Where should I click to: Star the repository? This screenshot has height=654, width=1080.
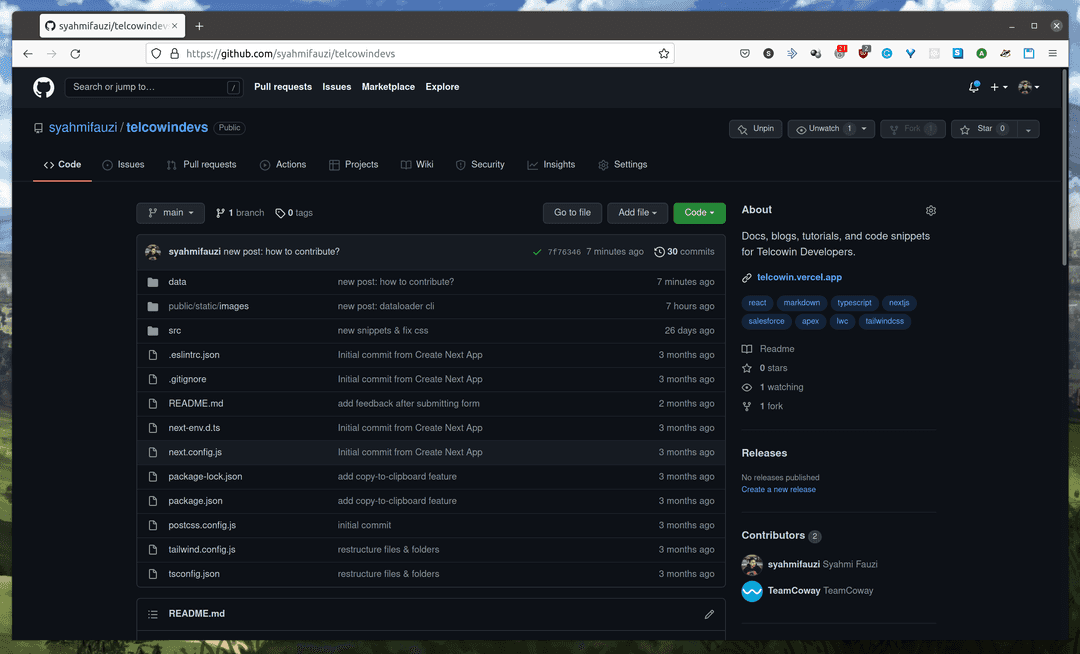(x=984, y=129)
